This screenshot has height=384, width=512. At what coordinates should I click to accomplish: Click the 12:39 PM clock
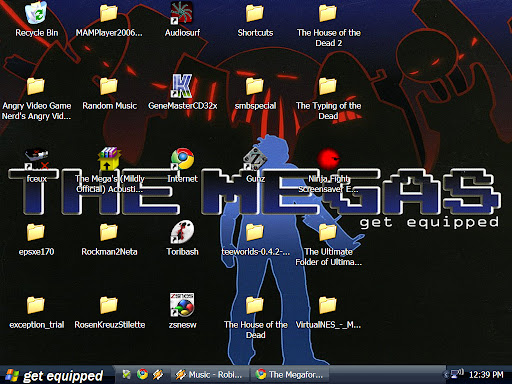486,375
